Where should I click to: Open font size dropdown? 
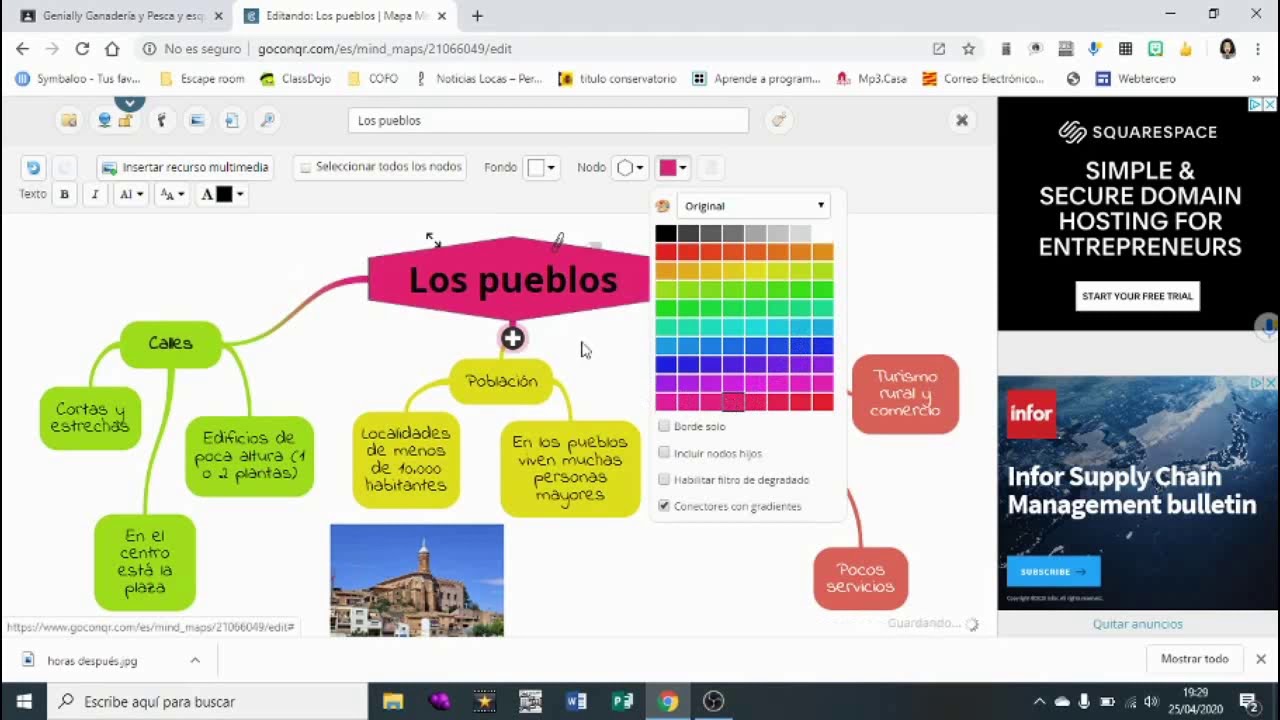point(172,194)
